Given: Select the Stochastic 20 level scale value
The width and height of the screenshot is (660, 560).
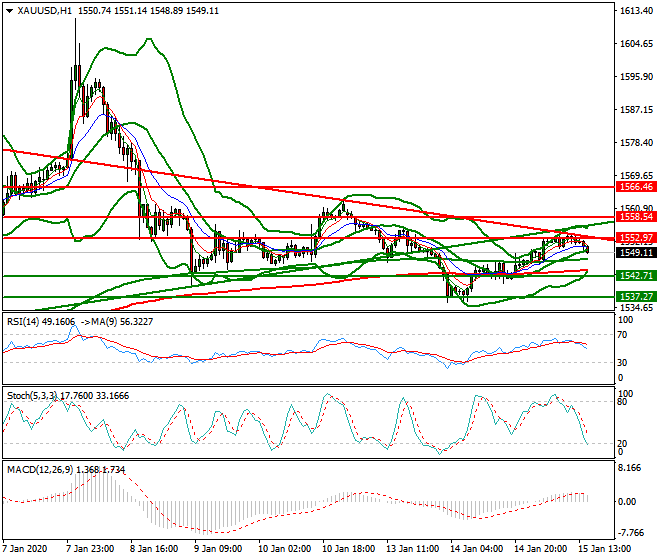Looking at the screenshot, I should [623, 443].
